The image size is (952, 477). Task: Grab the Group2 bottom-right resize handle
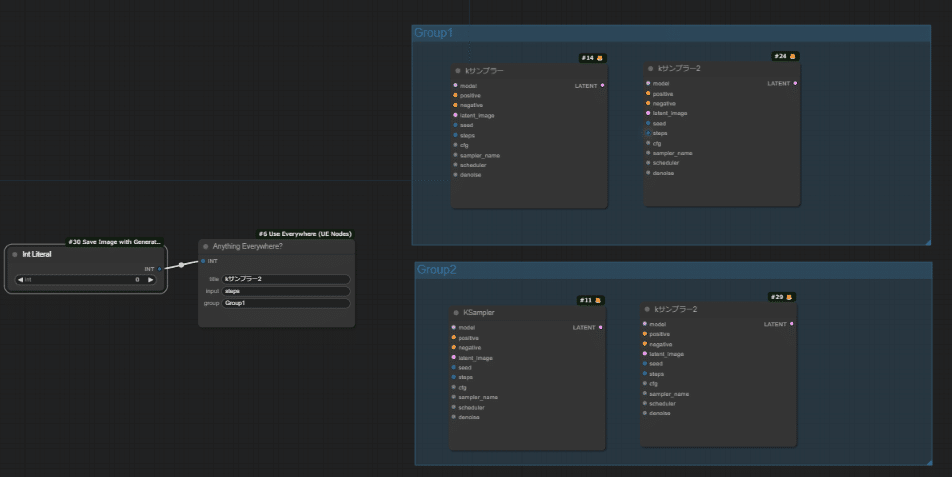[929, 462]
